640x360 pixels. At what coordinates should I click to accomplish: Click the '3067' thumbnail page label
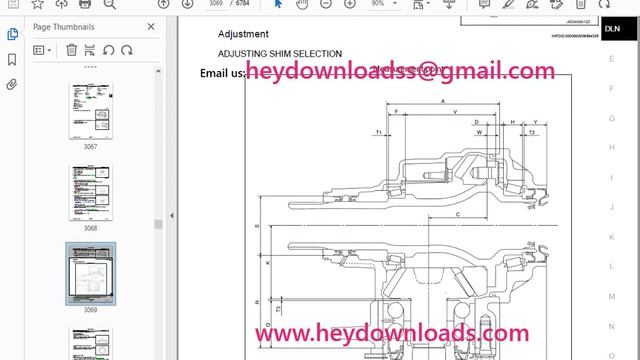pyautogui.click(x=91, y=147)
